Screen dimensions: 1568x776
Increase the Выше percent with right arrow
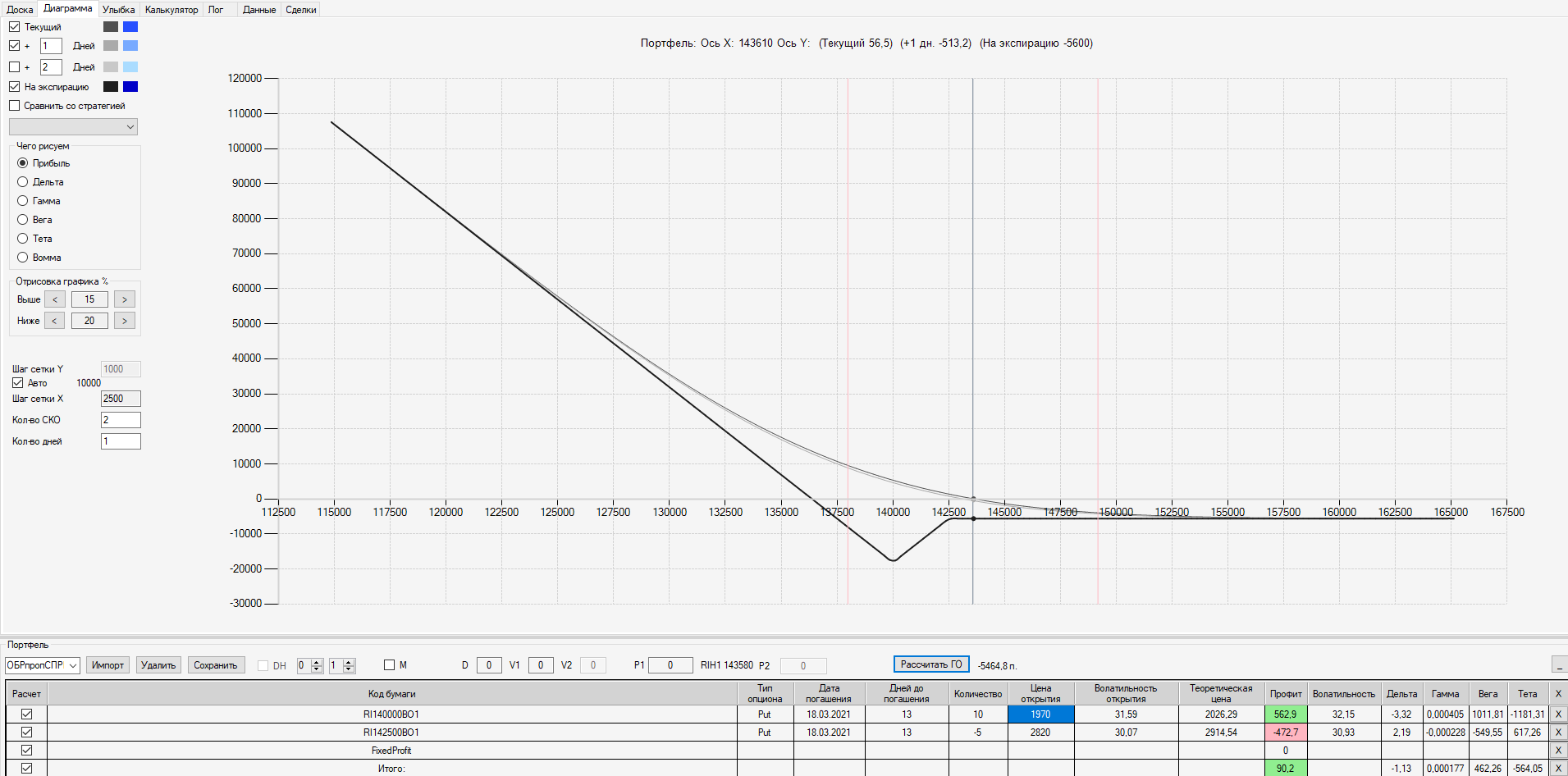point(125,299)
